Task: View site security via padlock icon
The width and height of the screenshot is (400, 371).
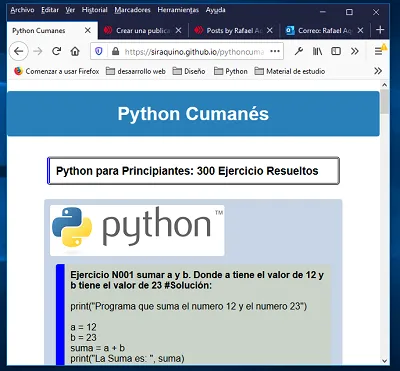Action: (115, 51)
